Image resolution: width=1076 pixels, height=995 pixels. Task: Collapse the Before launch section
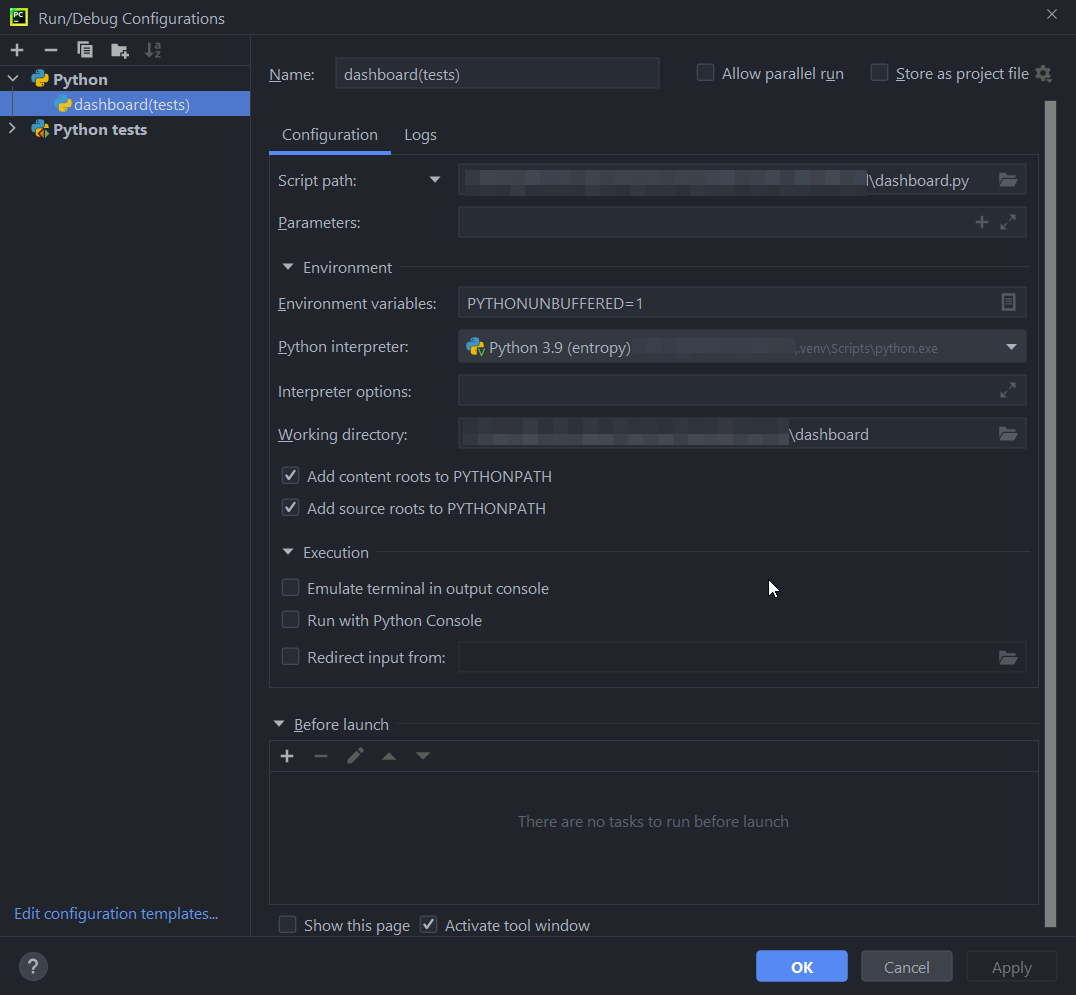tap(279, 724)
